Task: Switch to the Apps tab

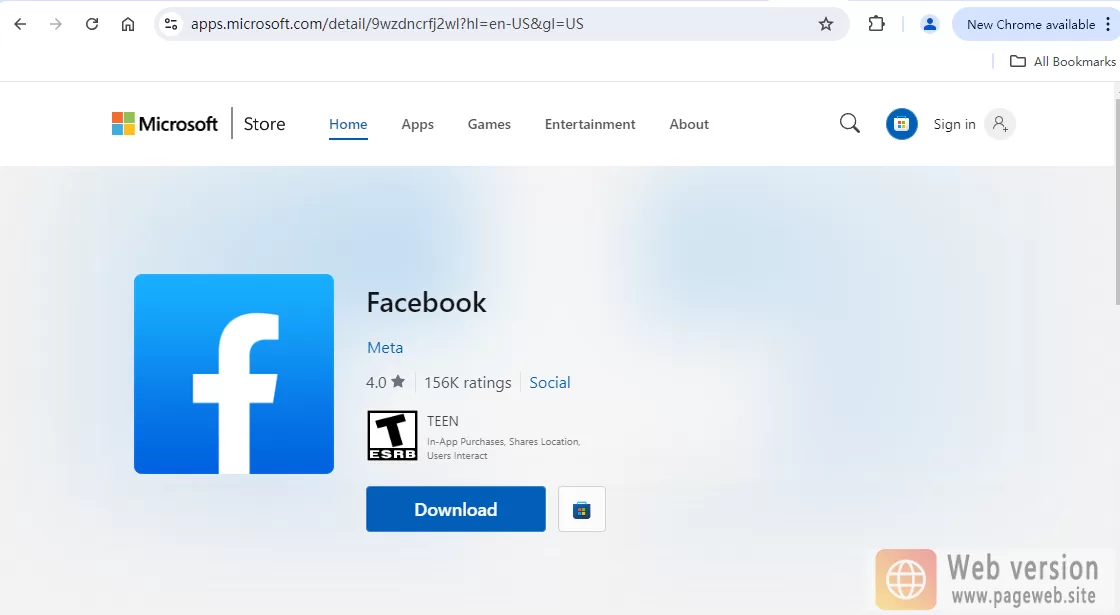Action: point(417,124)
